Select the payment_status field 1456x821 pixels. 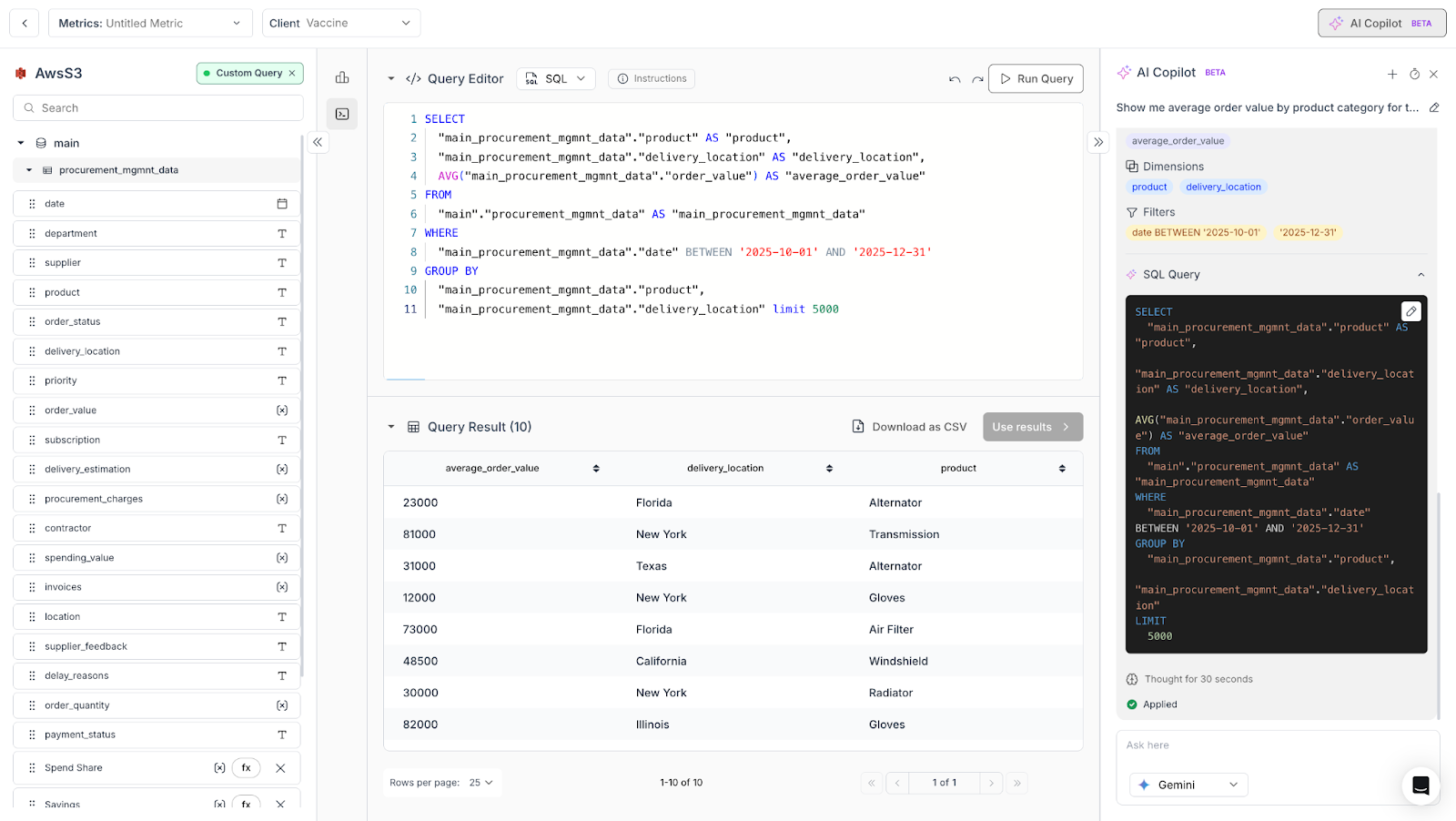157,735
